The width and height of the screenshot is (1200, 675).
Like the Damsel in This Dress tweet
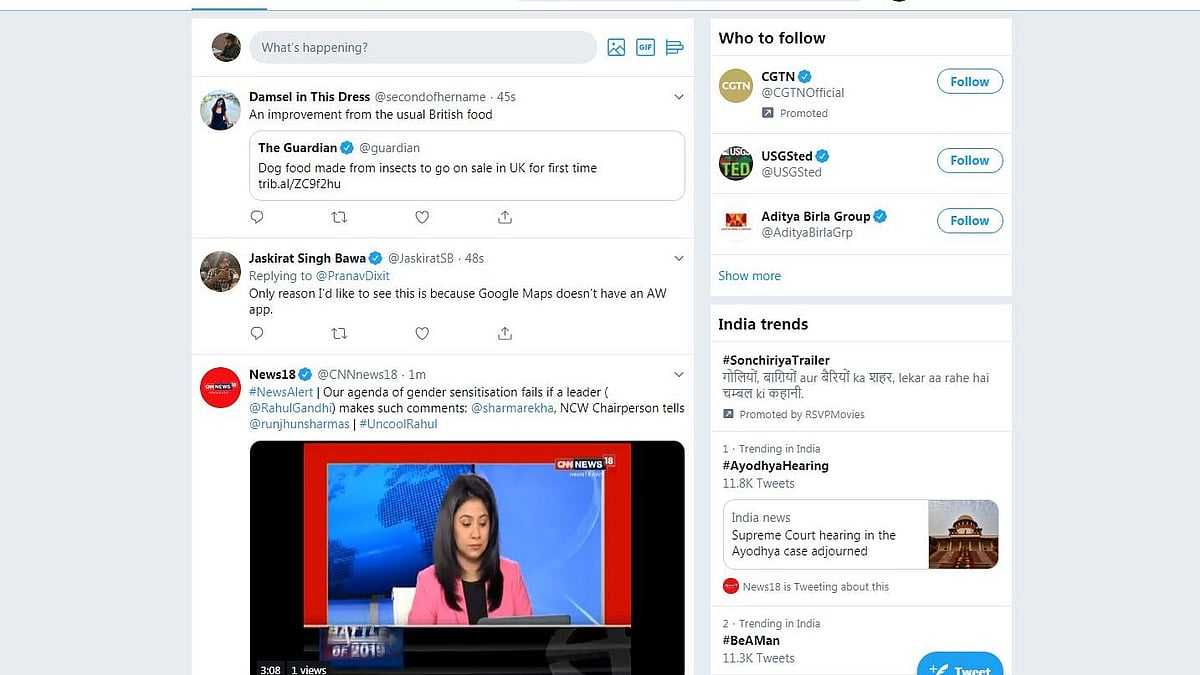(422, 217)
